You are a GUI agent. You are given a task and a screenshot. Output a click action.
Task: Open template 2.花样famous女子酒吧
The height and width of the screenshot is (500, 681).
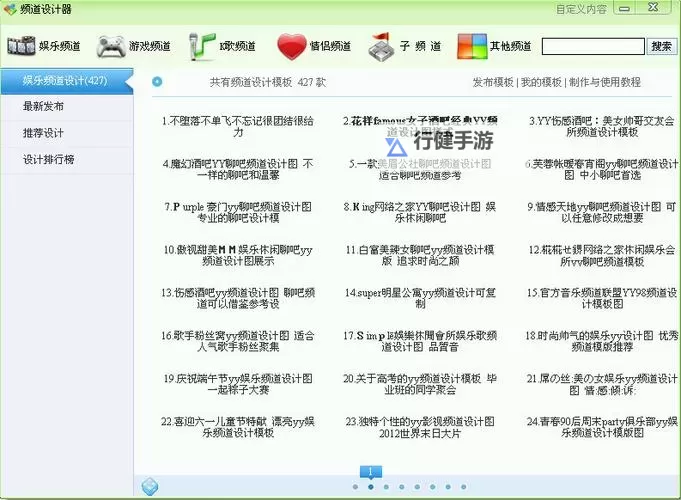[420, 126]
